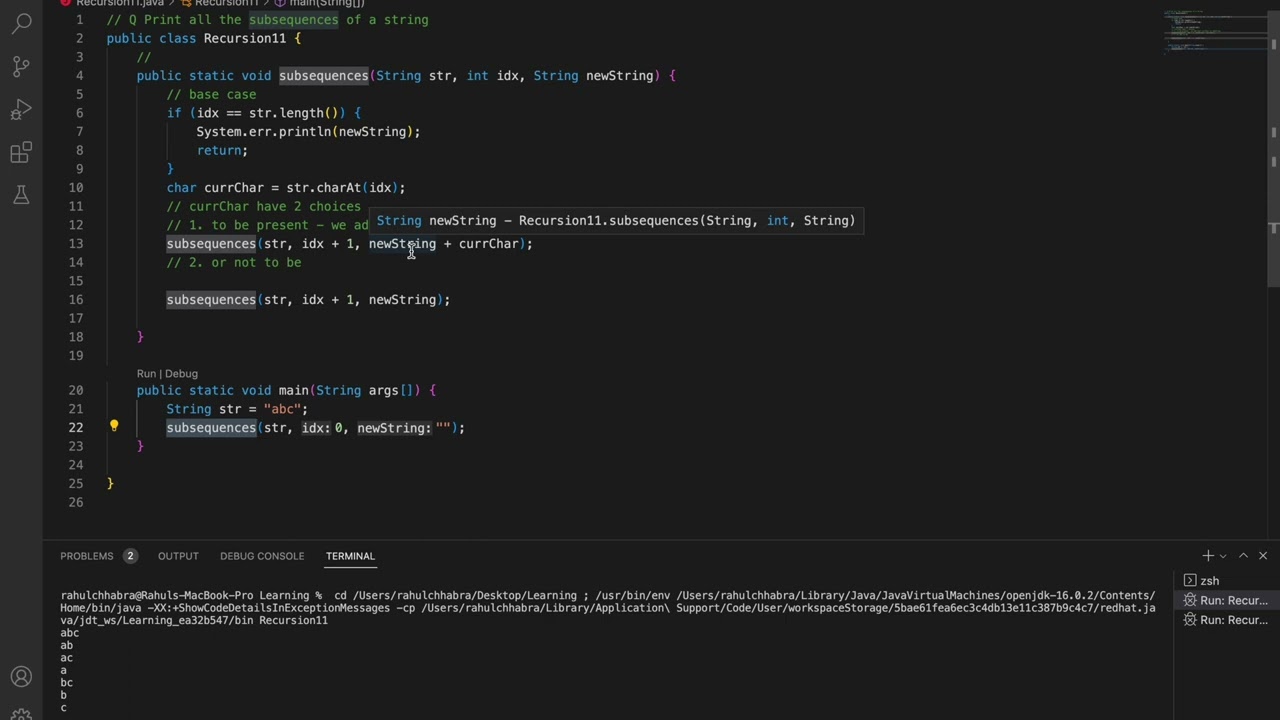
Task: Close the bottom panel with X
Action: point(1263,556)
